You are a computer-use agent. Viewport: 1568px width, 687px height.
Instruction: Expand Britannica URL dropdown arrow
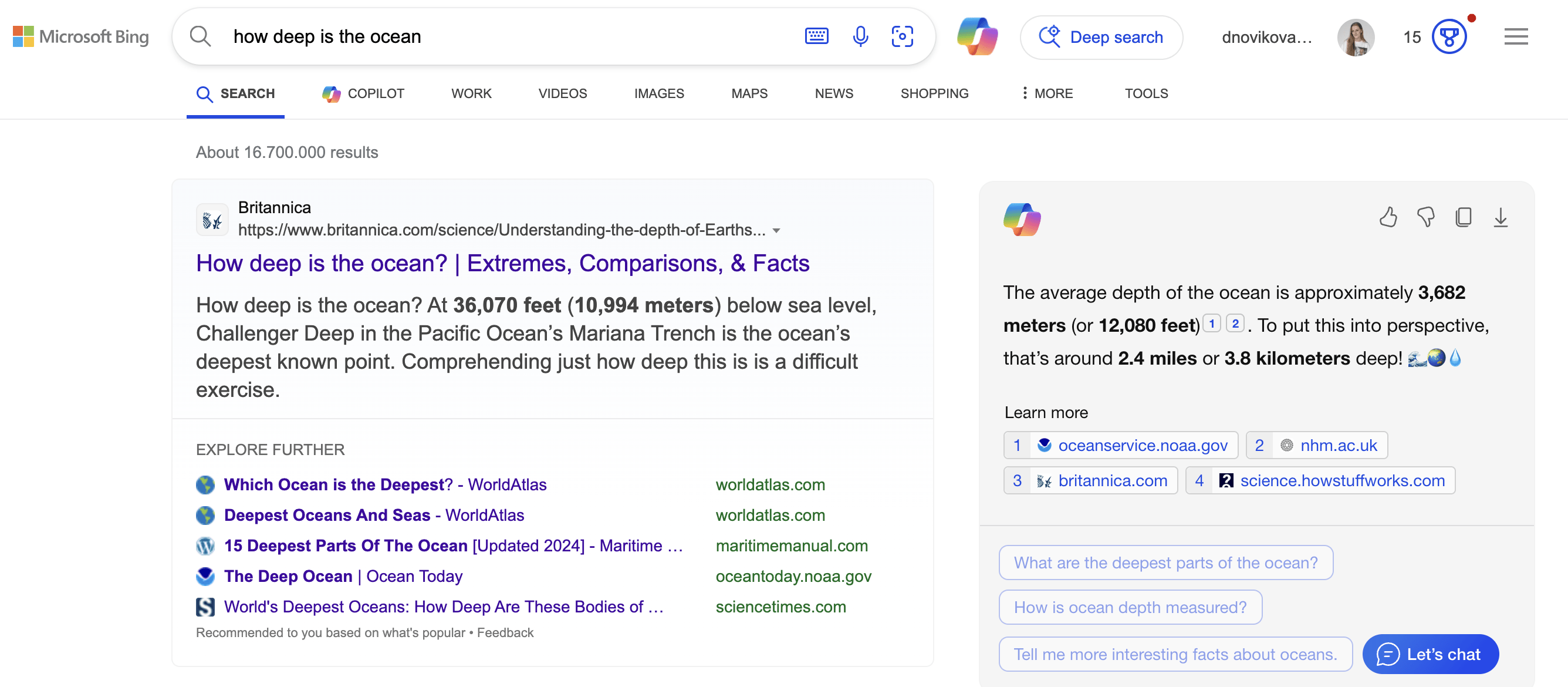coord(776,231)
